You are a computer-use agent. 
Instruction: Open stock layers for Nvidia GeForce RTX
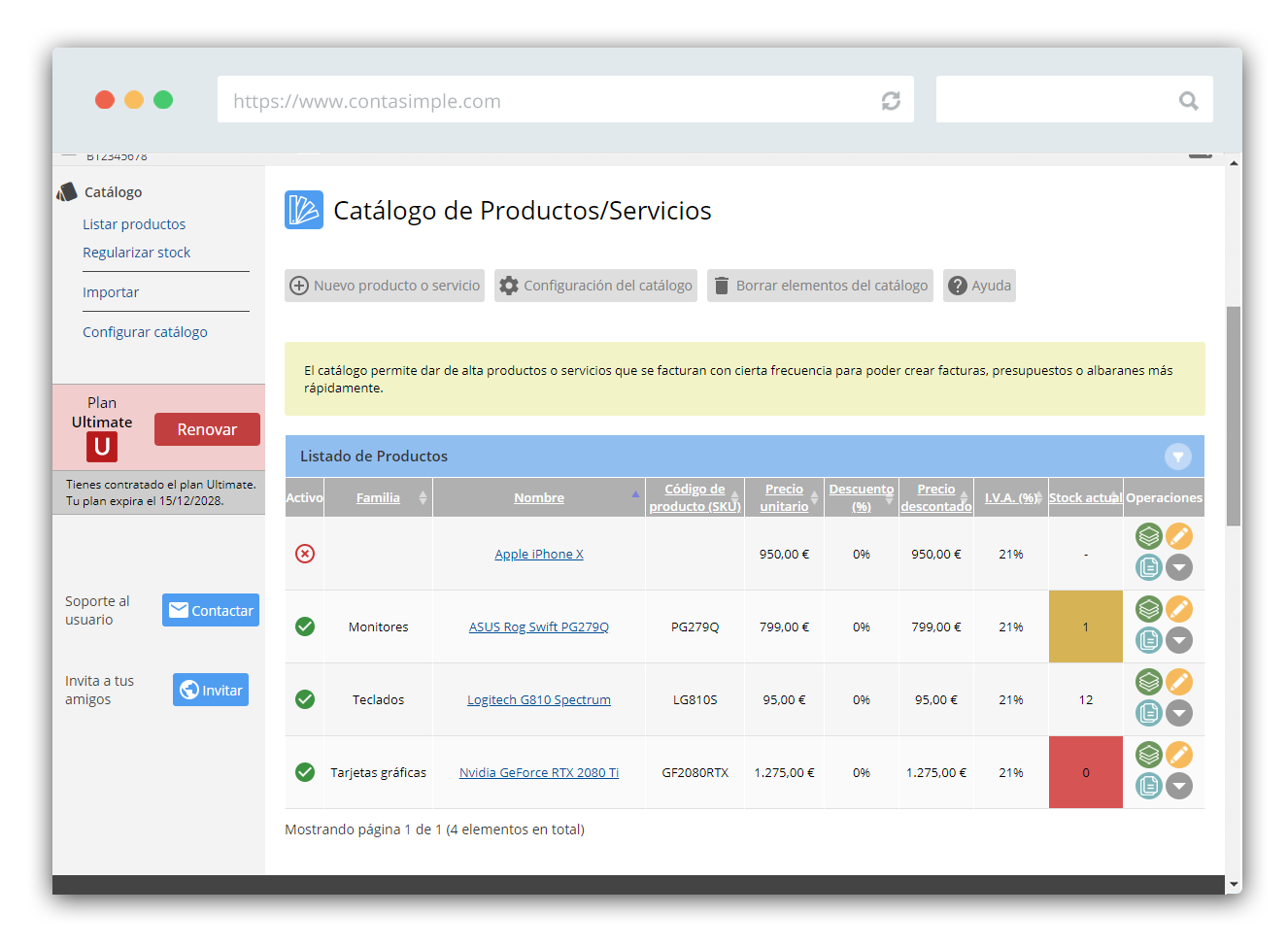click(1149, 755)
